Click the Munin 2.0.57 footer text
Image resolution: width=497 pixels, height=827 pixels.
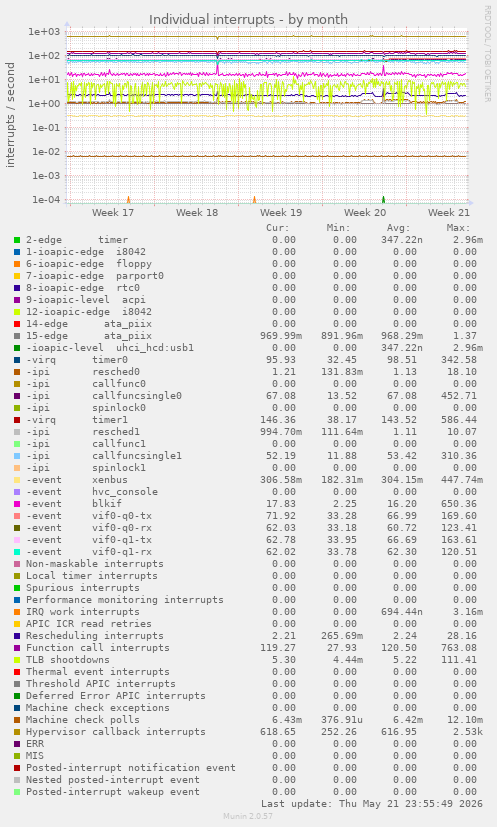[248, 816]
